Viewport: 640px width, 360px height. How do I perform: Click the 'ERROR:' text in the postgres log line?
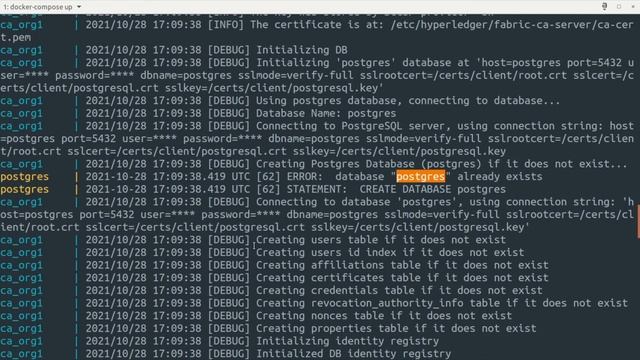[304, 177]
